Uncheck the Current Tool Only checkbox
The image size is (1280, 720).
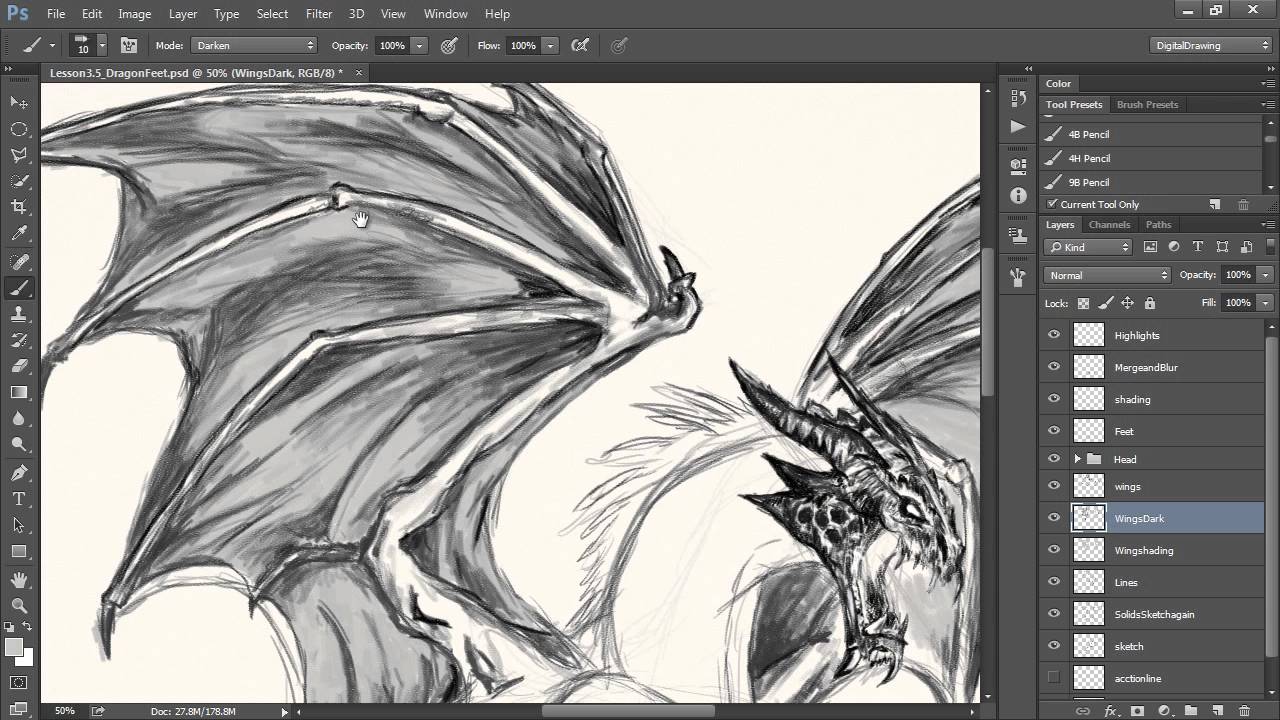pos(1050,204)
